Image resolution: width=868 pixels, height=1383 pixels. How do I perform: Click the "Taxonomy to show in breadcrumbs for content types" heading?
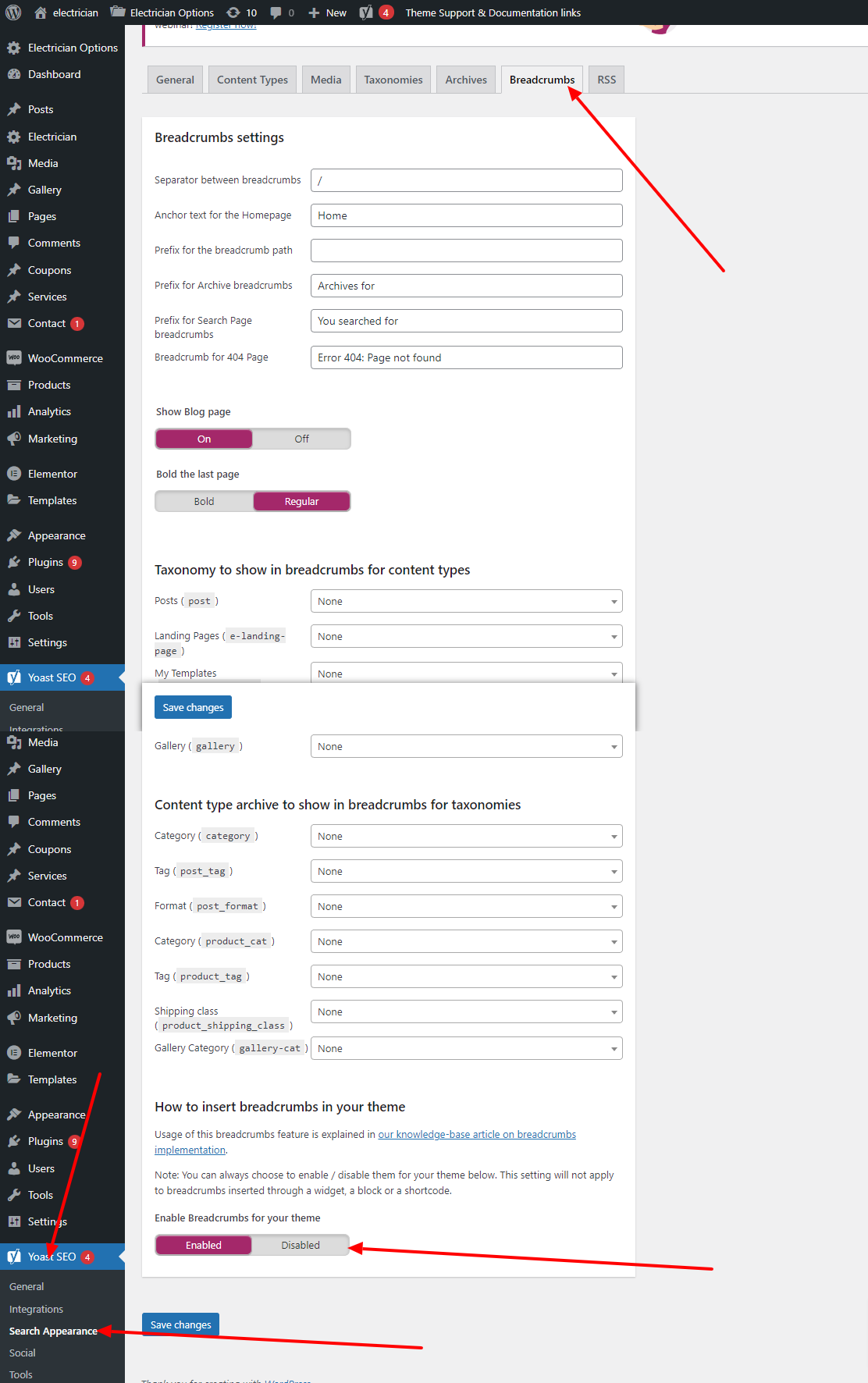[312, 570]
